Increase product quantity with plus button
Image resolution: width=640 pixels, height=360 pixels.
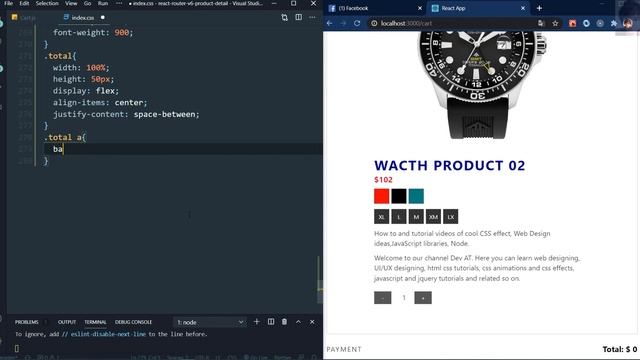click(423, 298)
